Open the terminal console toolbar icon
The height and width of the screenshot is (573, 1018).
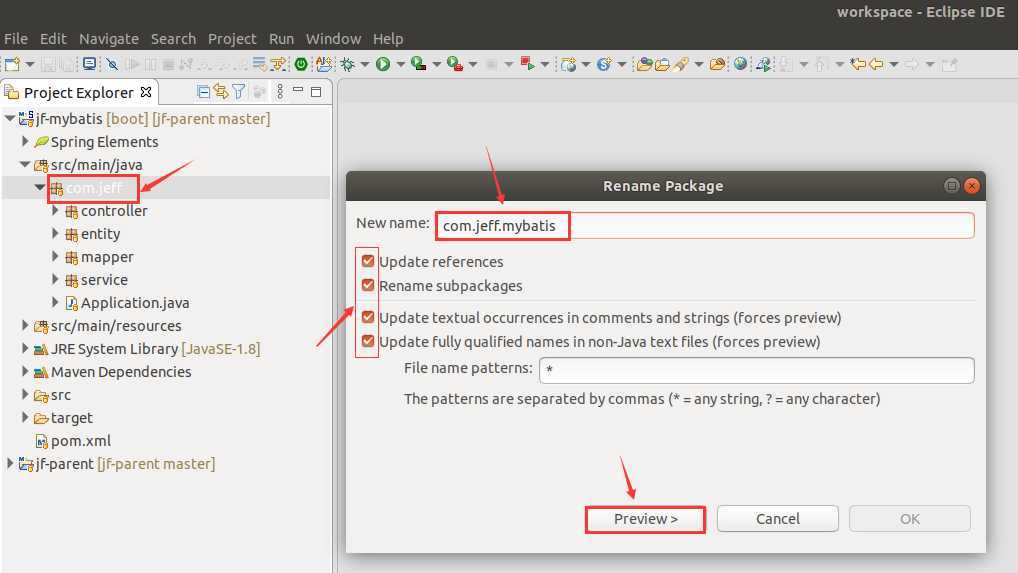click(89, 64)
